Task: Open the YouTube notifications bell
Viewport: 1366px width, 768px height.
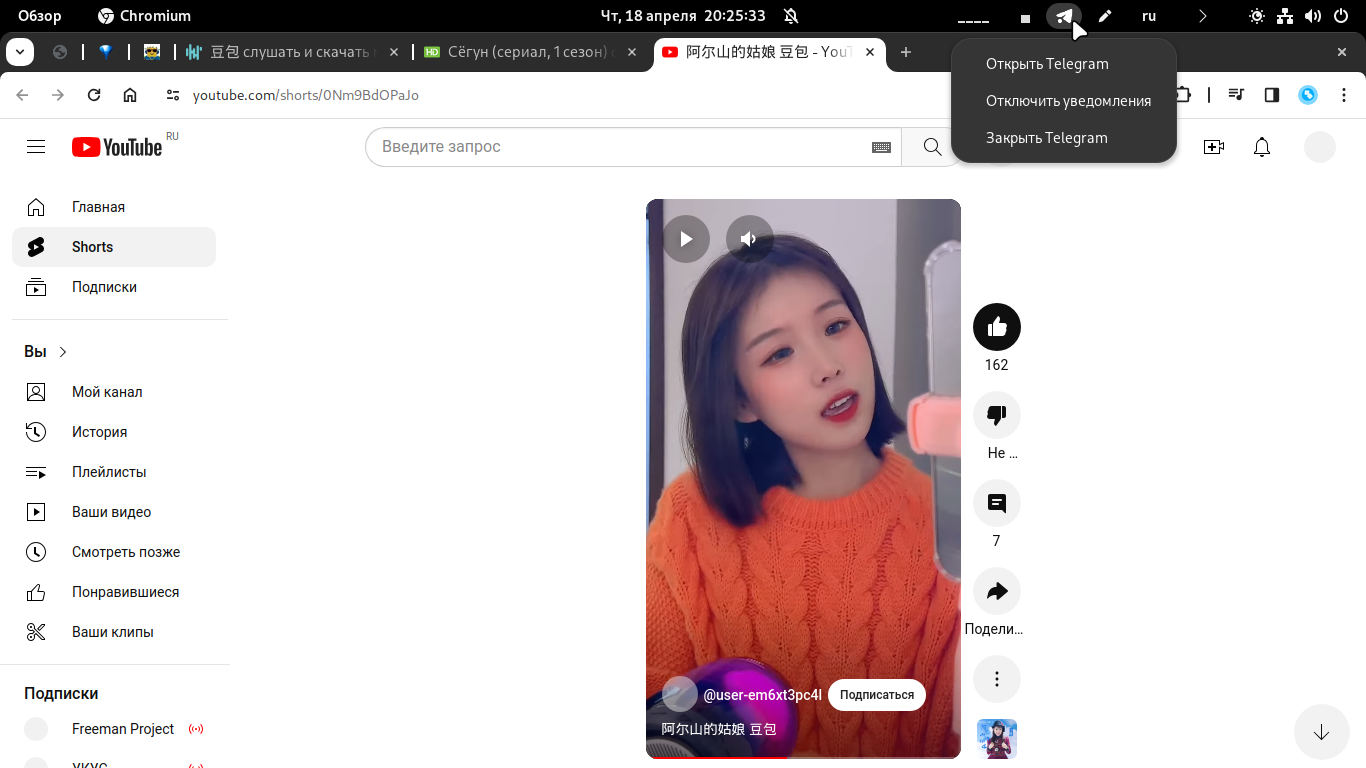Action: tap(1262, 147)
